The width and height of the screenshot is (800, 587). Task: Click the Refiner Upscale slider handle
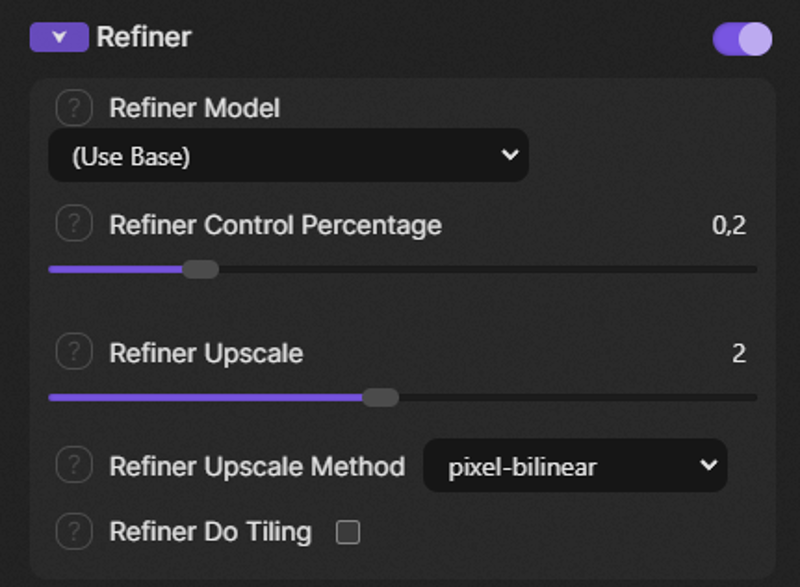click(380, 397)
